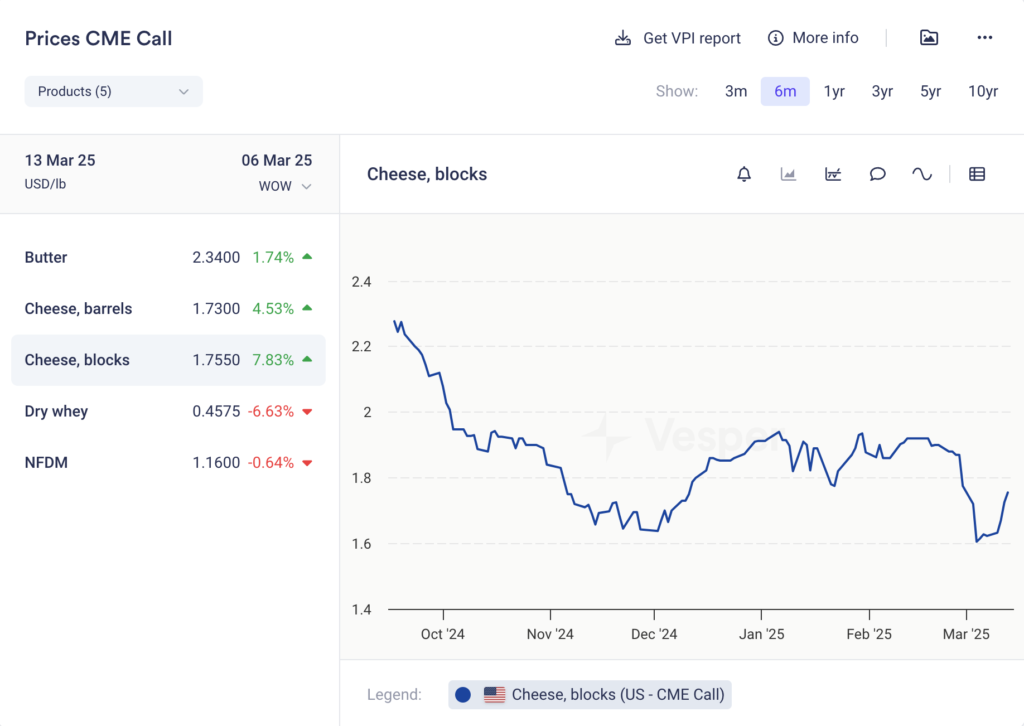Click the line chart comparison icon
Viewport: 1024px width, 726px height.
pyautogui.click(x=833, y=174)
